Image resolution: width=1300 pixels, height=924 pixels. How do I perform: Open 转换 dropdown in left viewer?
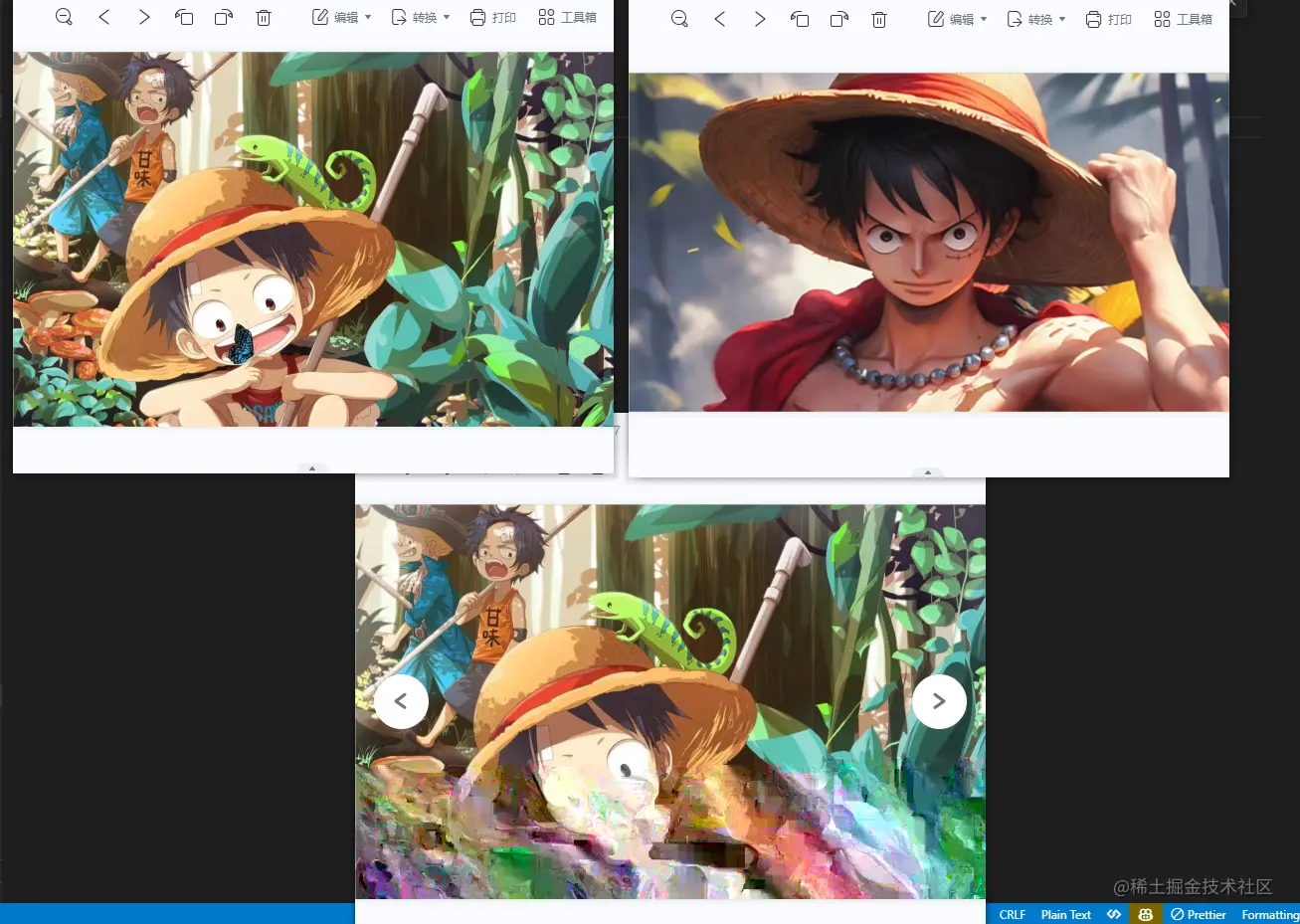tap(420, 17)
